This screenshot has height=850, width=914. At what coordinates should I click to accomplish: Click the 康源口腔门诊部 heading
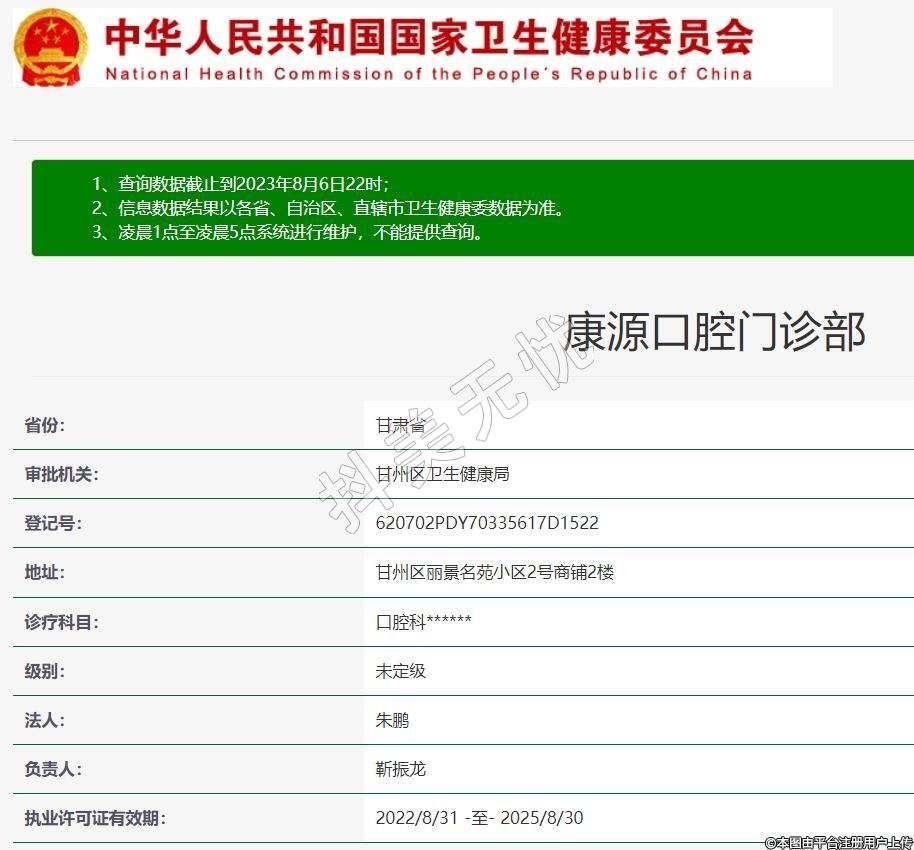[x=714, y=332]
